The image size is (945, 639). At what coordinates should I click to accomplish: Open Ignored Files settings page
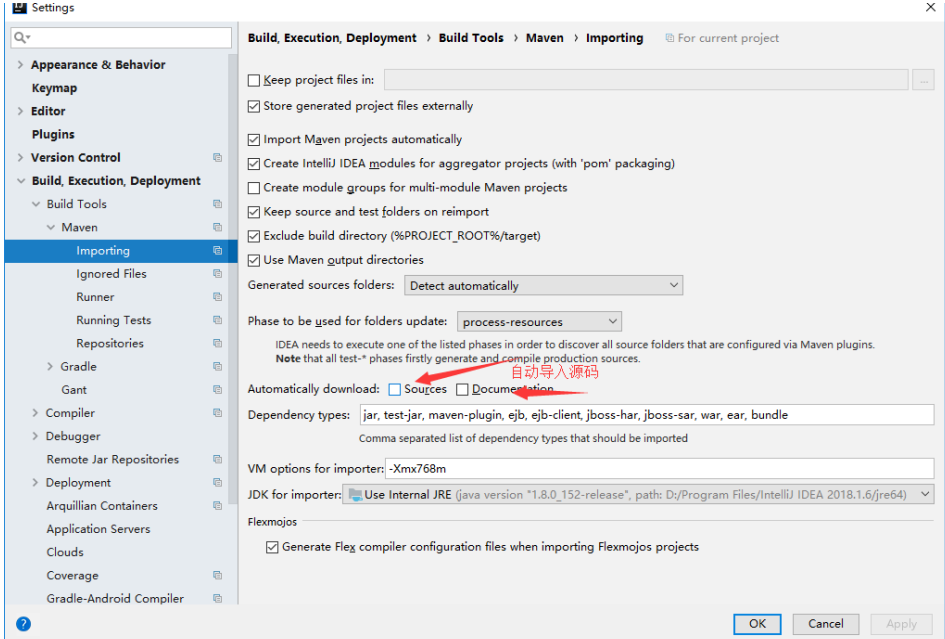pos(111,274)
